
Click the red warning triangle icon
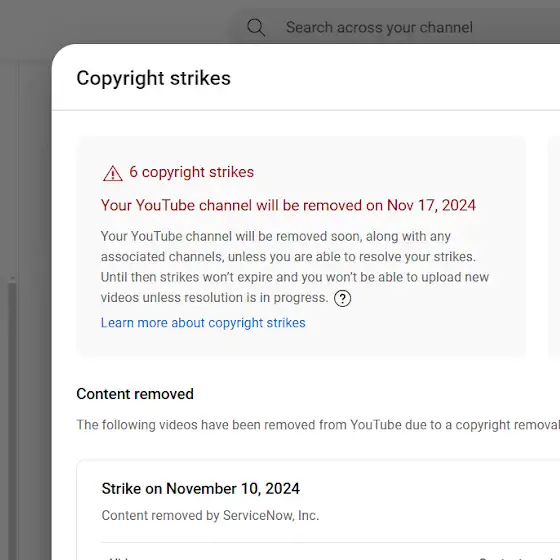pyautogui.click(x=113, y=173)
